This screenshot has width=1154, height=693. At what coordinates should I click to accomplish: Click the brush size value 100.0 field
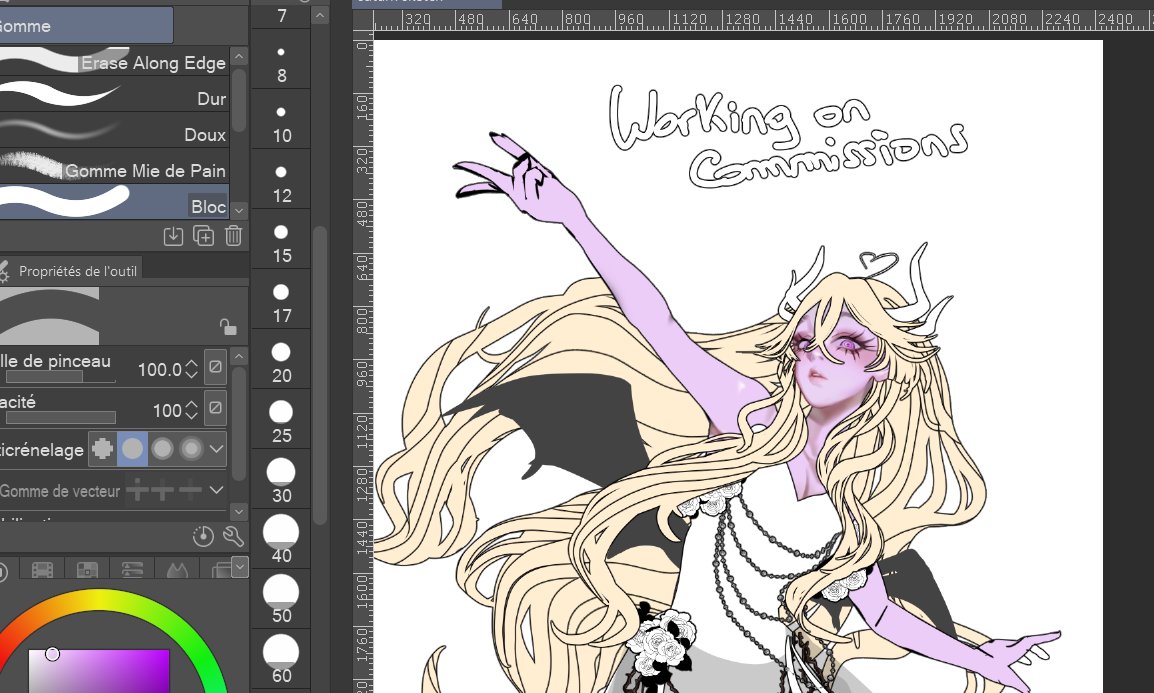(159, 369)
